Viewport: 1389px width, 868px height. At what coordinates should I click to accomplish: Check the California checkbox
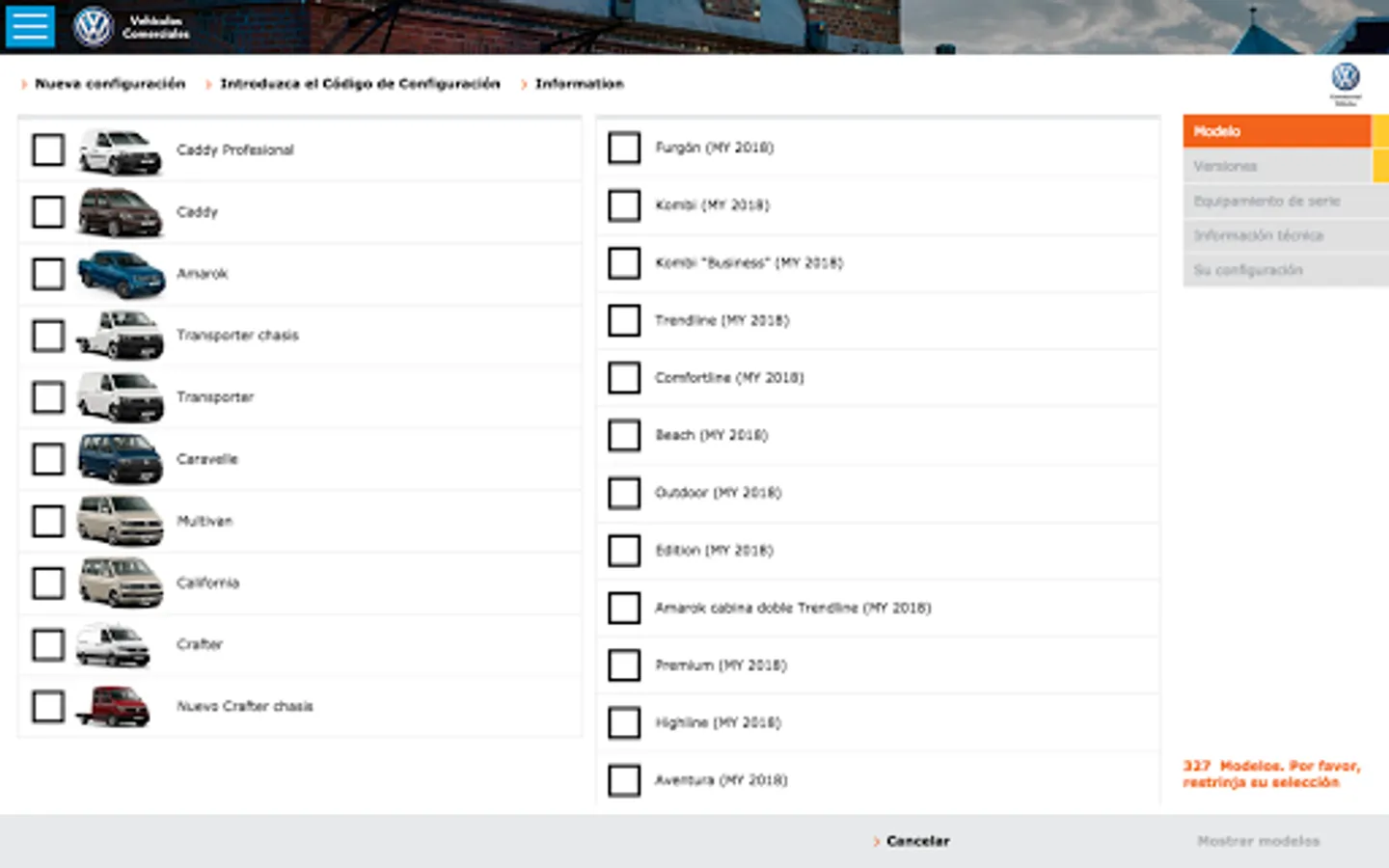(48, 583)
